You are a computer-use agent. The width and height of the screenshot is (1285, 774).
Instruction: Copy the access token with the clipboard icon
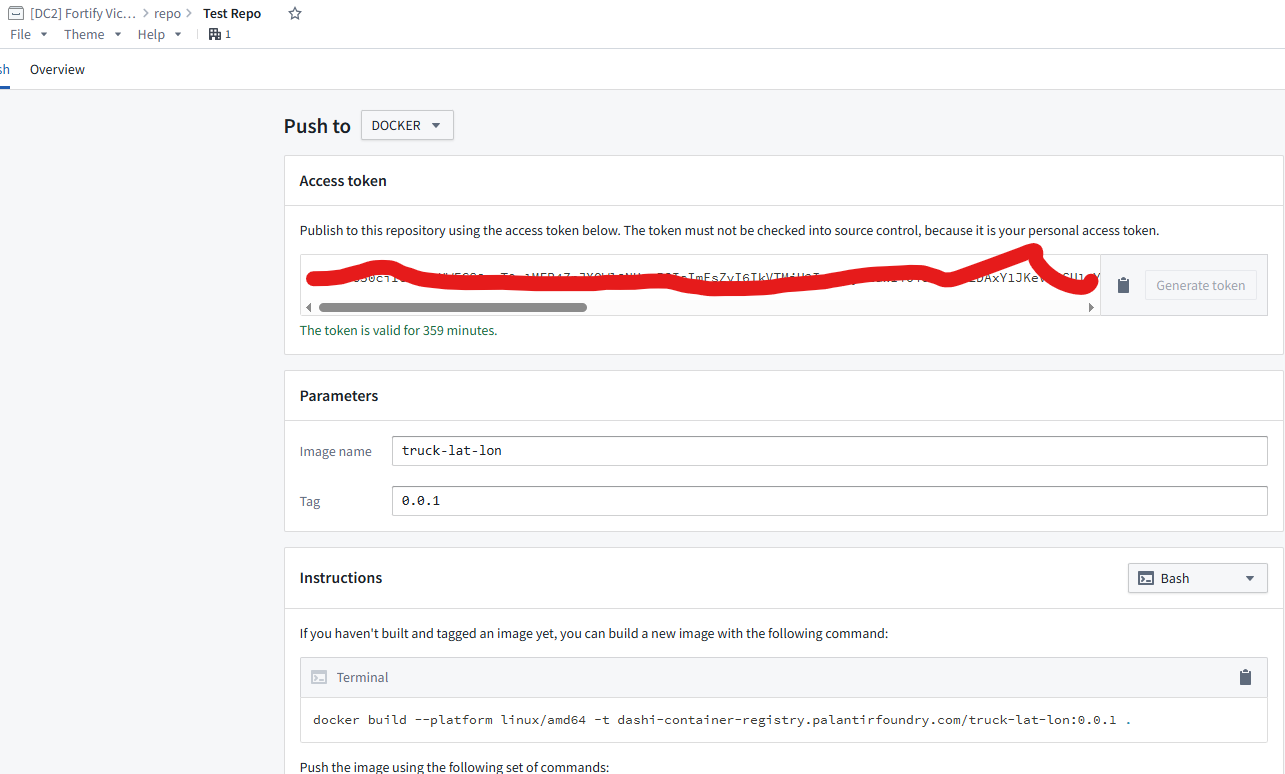click(x=1123, y=285)
